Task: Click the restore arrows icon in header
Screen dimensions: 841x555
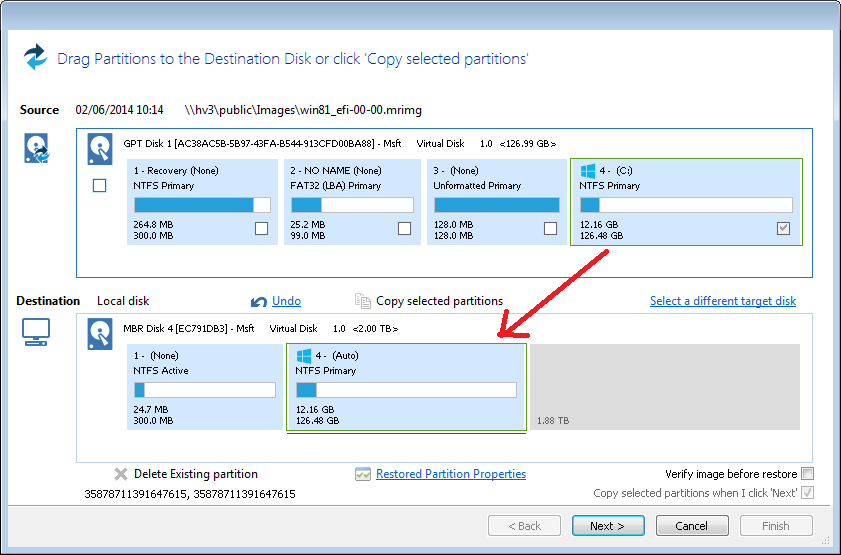Action: click(x=36, y=57)
